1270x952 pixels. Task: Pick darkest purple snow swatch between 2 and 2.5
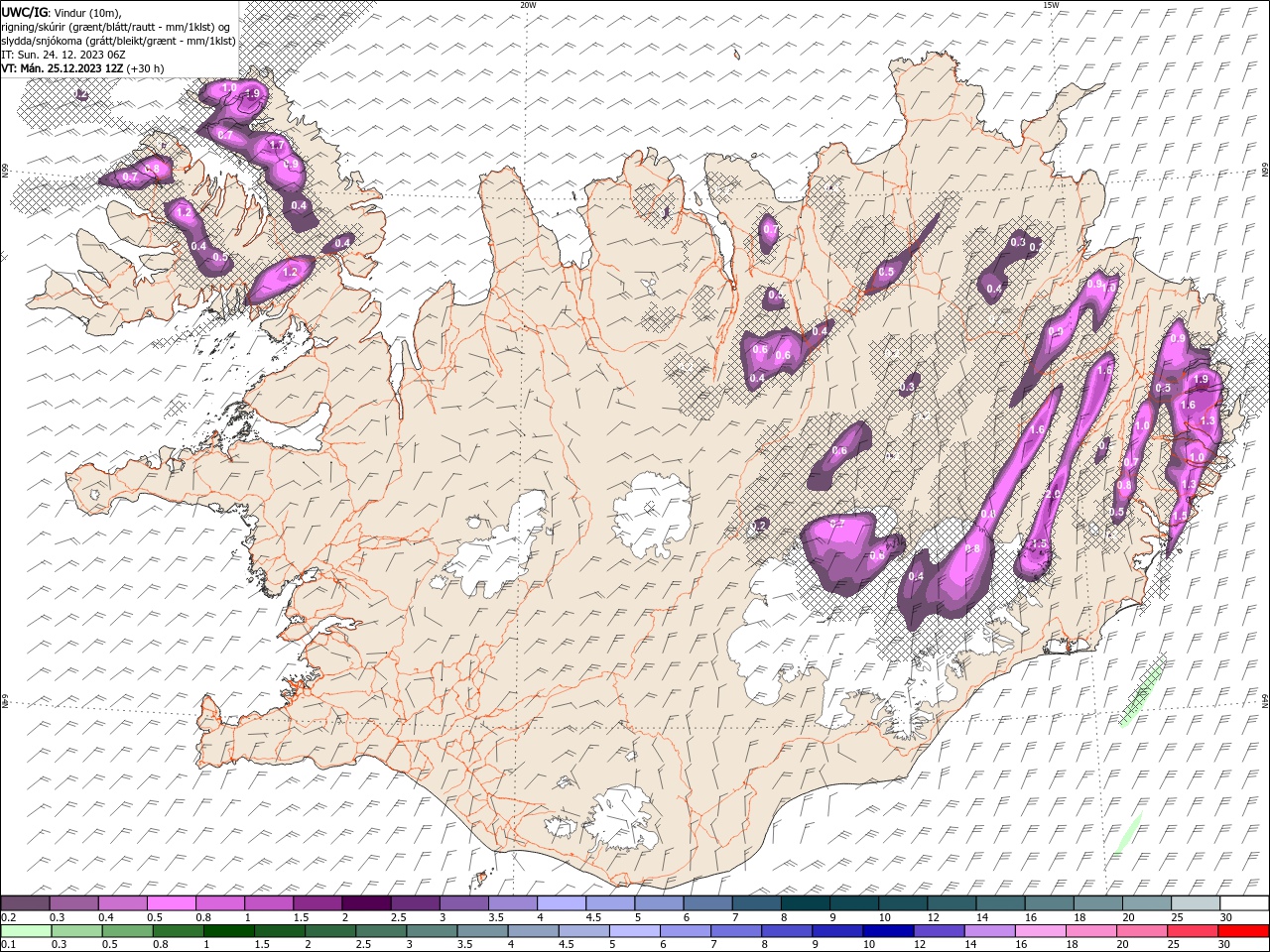[365, 903]
